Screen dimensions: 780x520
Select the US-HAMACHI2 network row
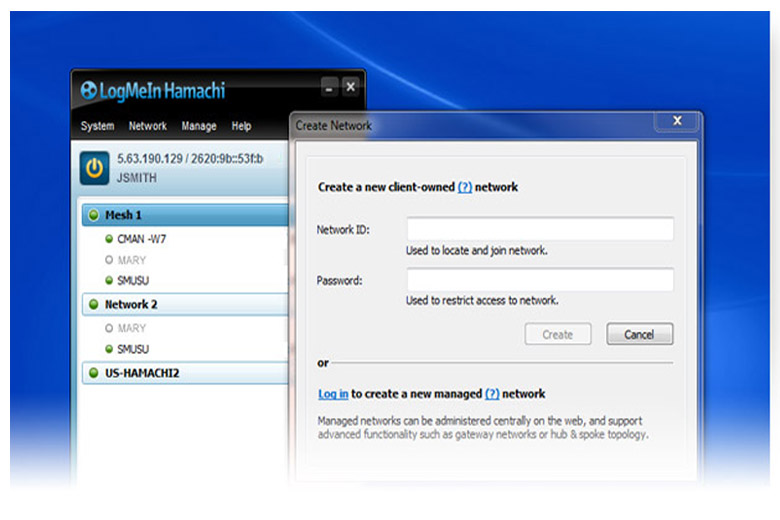tap(185, 373)
